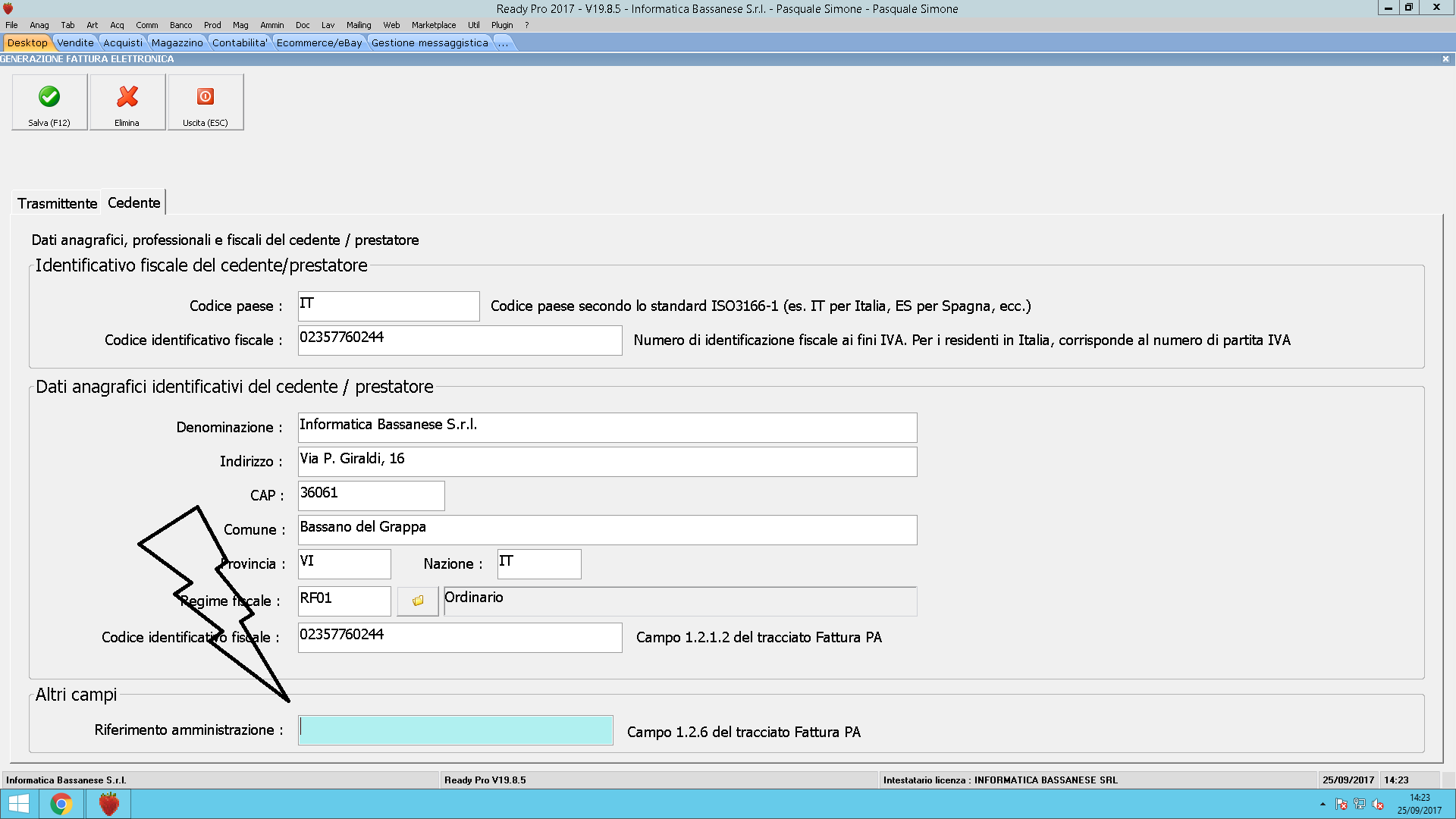This screenshot has width=1456, height=819.
Task: Open the Windows Start button
Action: tap(19, 804)
